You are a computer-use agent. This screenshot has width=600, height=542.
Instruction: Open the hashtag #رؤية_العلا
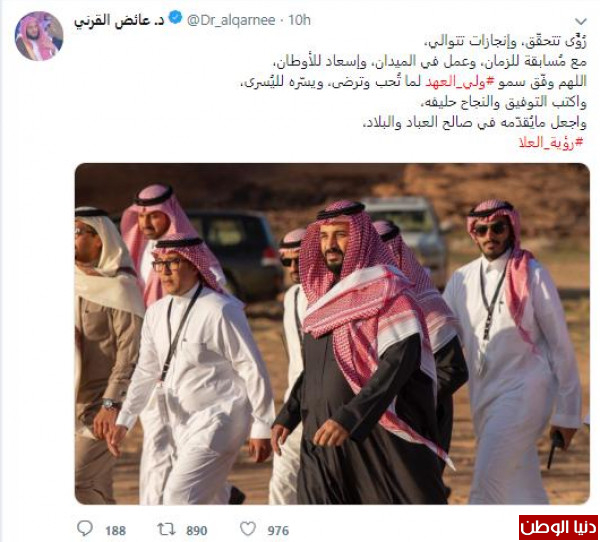pos(551,142)
